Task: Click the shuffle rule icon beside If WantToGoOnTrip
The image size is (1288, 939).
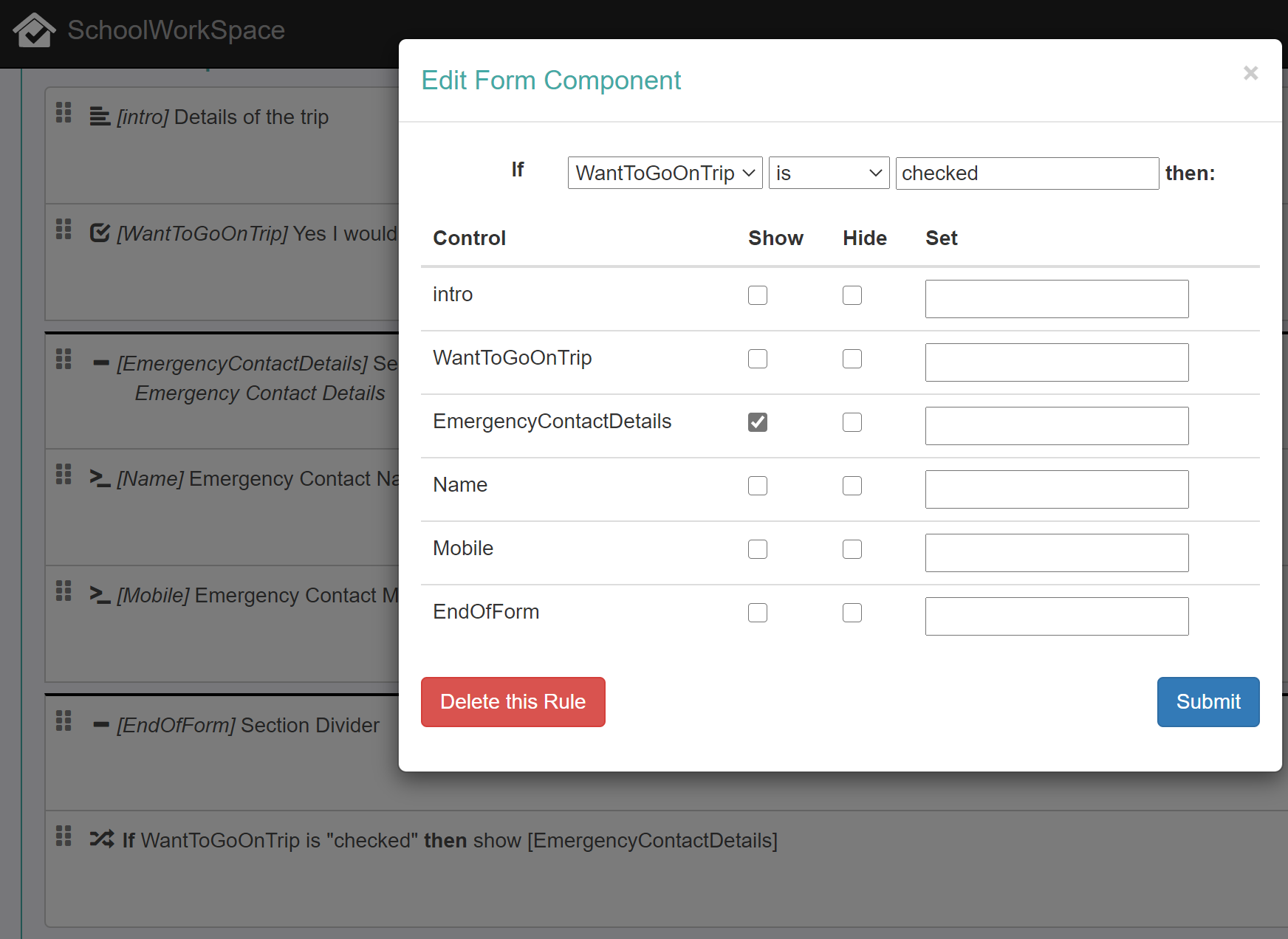Action: [x=101, y=839]
